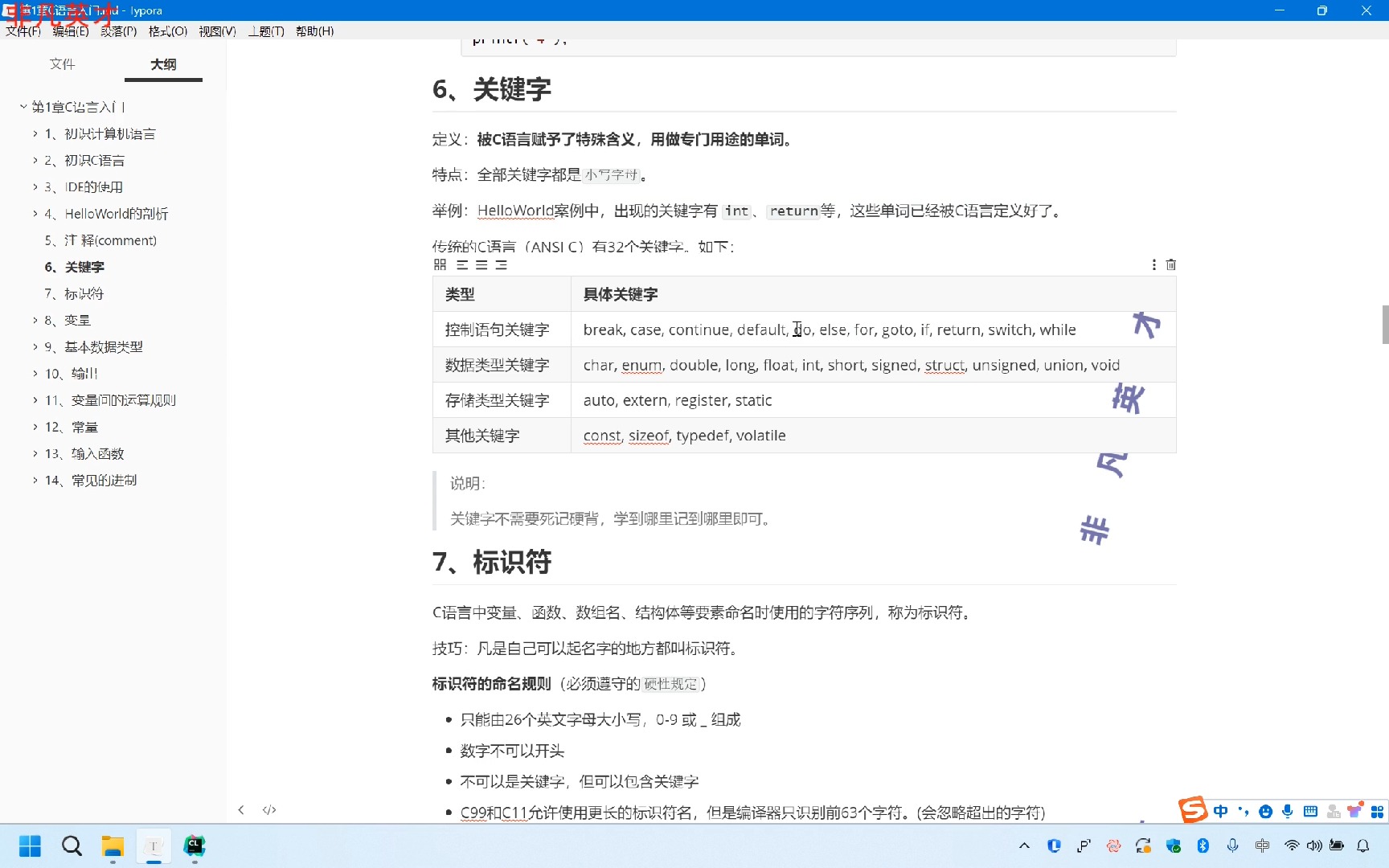Viewport: 1389px width, 868px height.
Task: Launch CLion from the taskbar
Action: coord(195,845)
